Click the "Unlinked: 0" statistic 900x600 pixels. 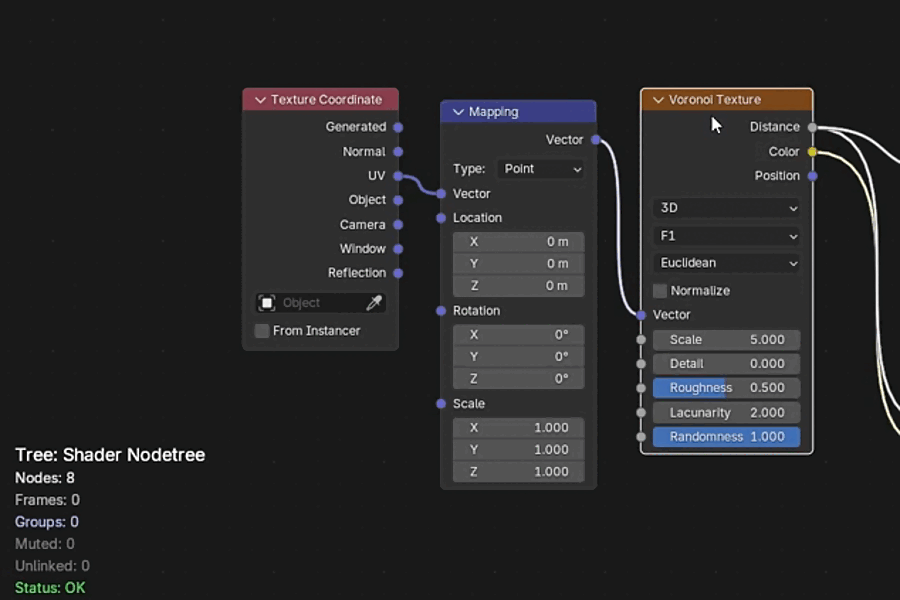52,566
